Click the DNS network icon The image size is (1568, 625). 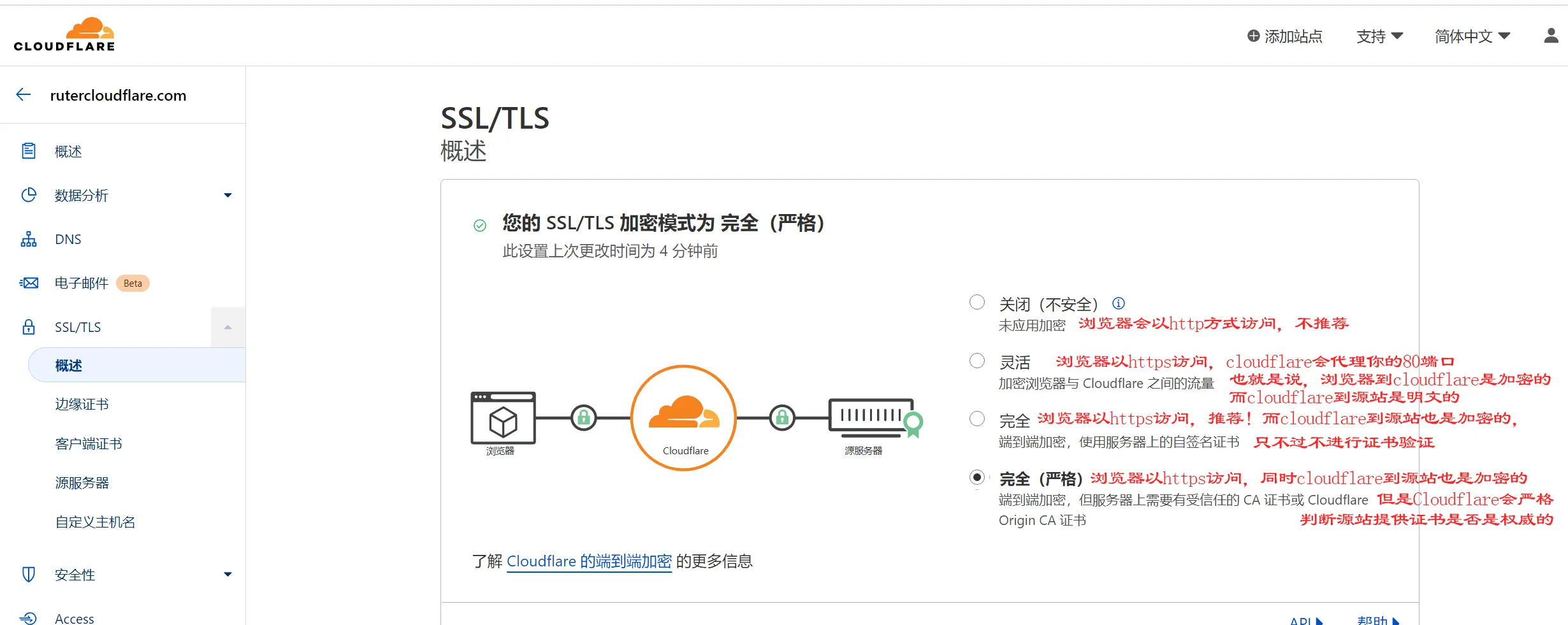coord(29,239)
